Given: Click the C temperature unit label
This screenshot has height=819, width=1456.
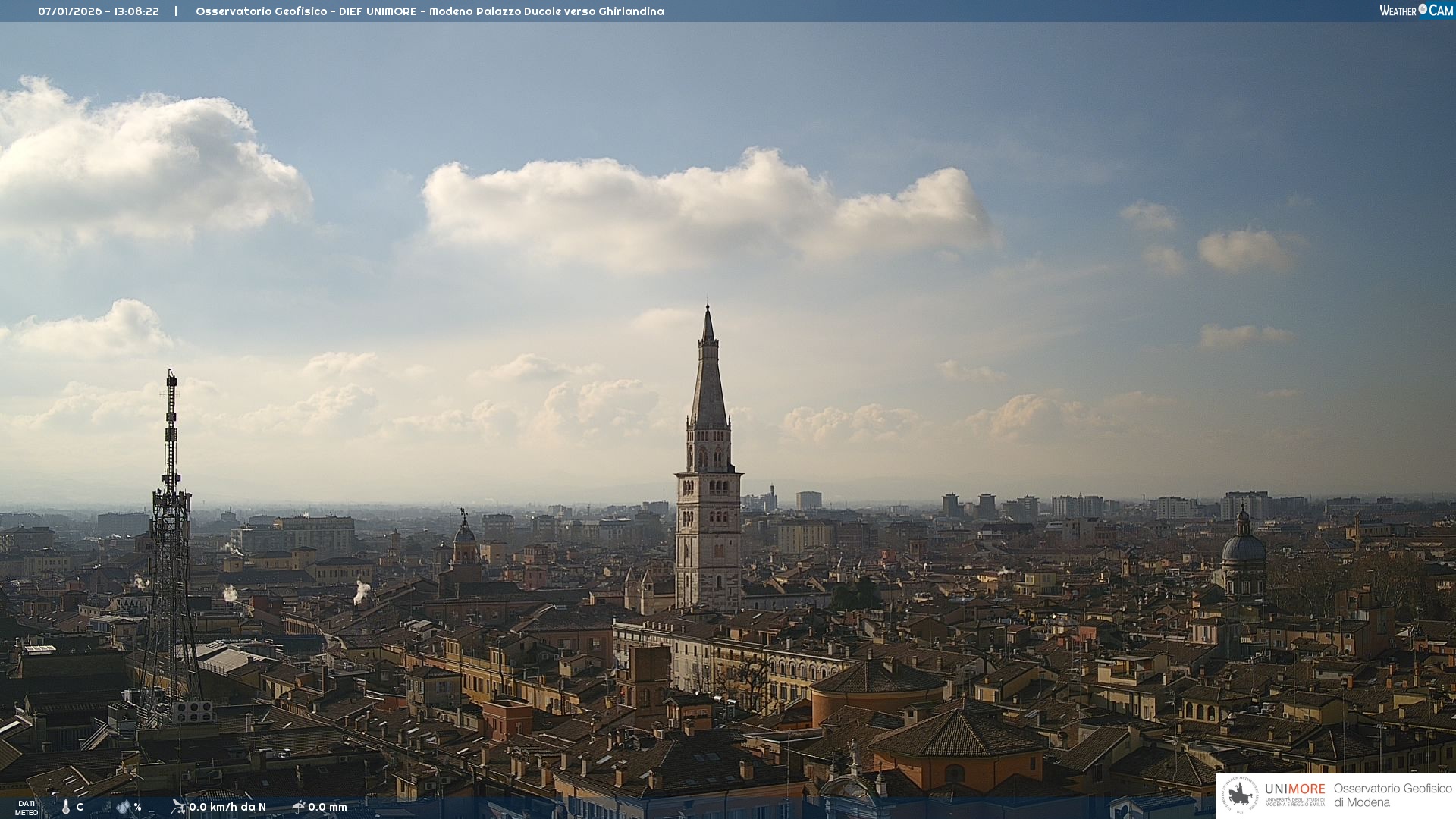Looking at the screenshot, I should [x=80, y=807].
